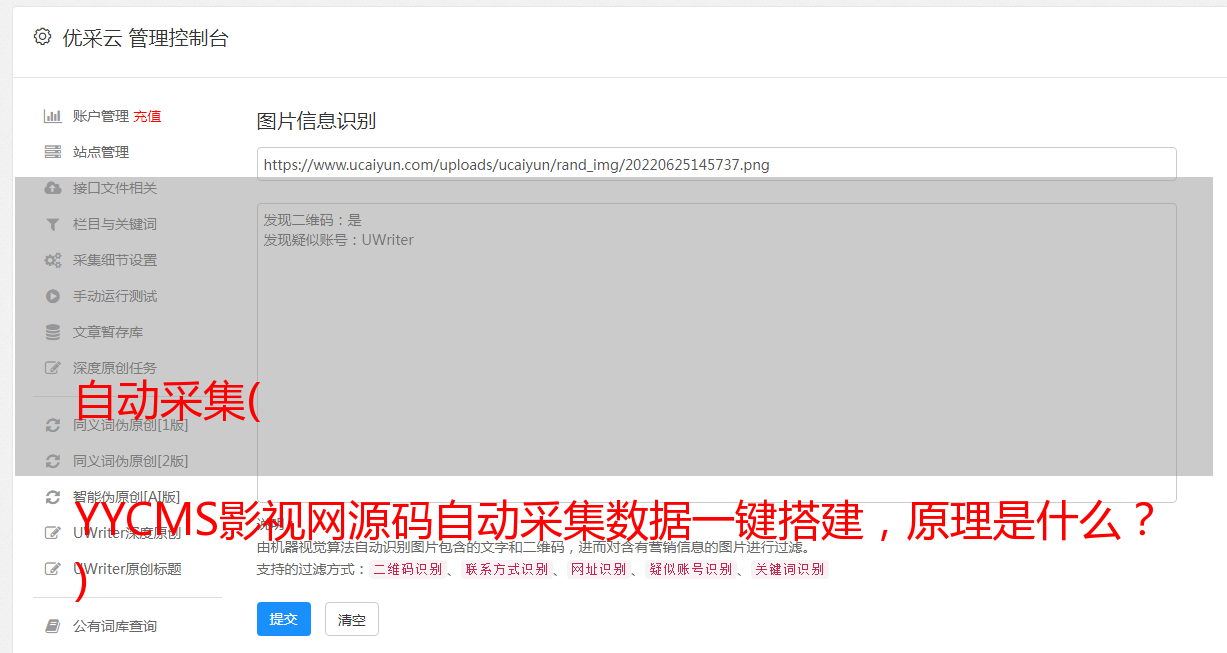Select 手动运行测试 menu entry
Screen dimensions: 1227x653
pos(115,296)
